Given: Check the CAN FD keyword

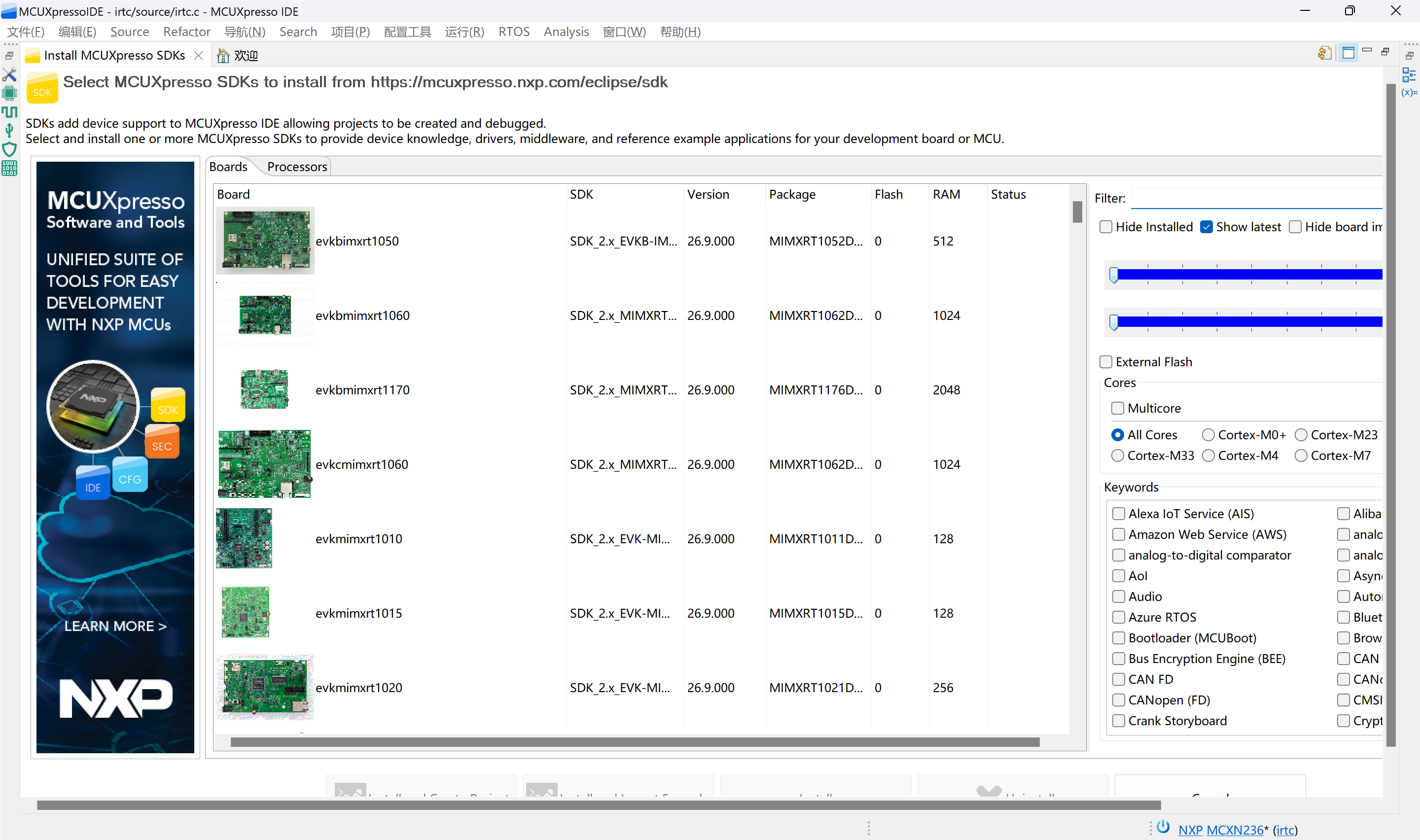Looking at the screenshot, I should point(1118,679).
